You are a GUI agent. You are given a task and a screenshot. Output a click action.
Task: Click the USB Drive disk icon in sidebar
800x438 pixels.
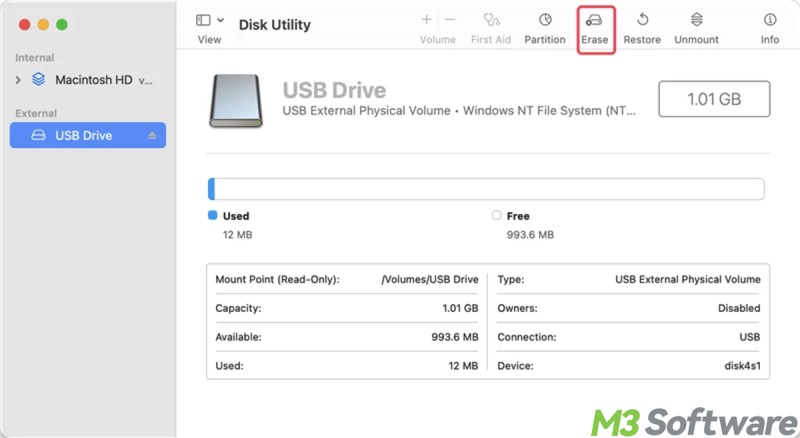(x=38, y=135)
